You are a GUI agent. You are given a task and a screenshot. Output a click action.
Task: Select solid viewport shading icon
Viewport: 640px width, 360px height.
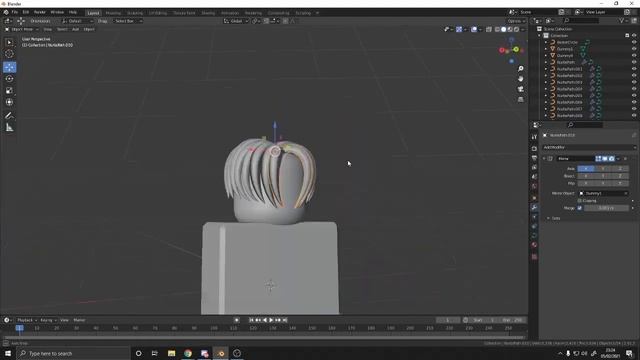coord(504,29)
